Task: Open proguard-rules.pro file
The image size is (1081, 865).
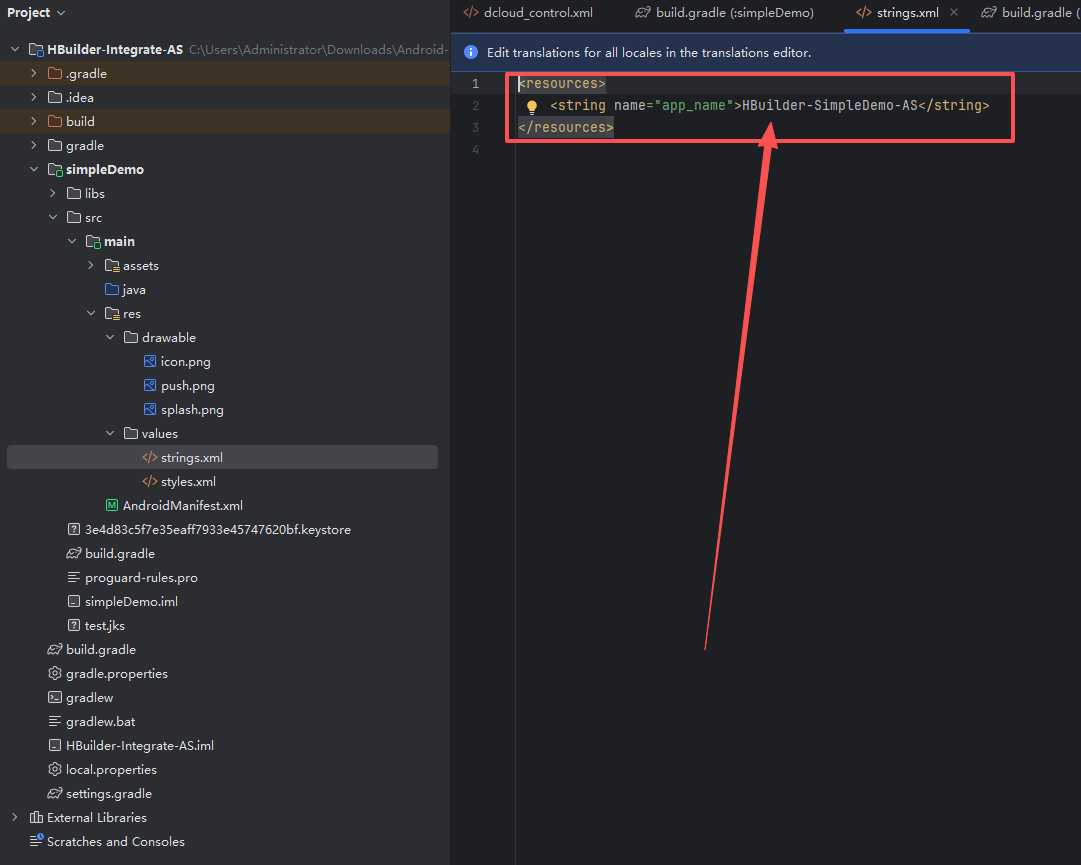Action: coord(141,578)
